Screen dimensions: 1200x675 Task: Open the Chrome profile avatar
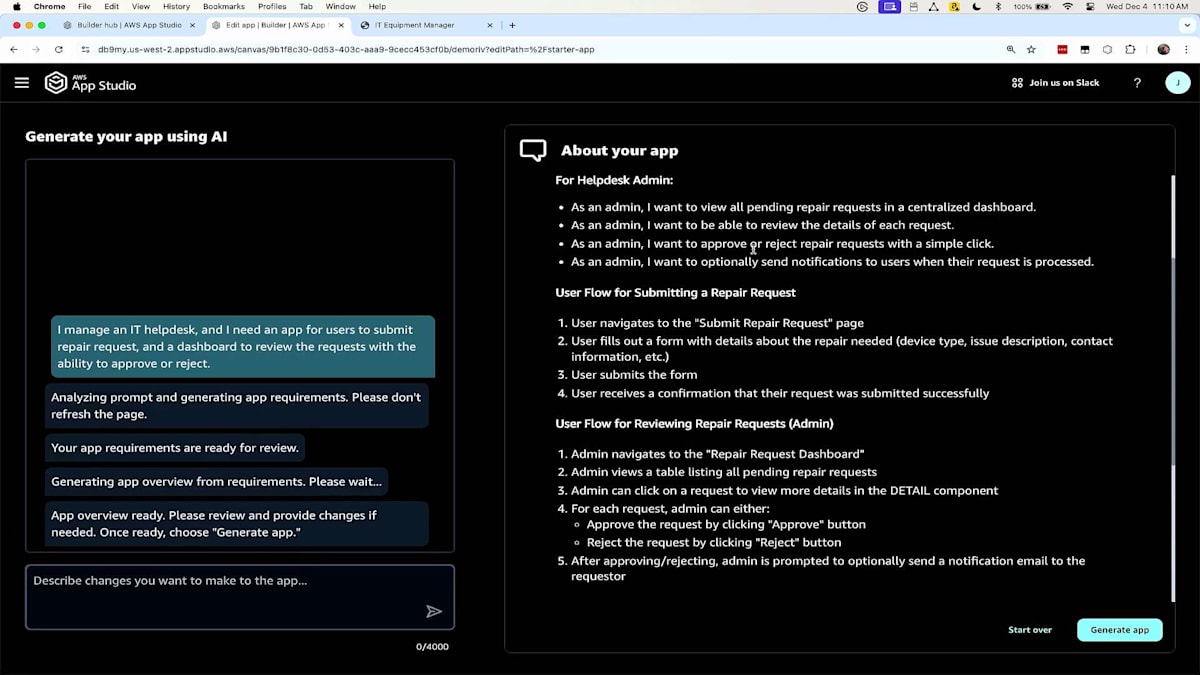pyautogui.click(x=1163, y=49)
